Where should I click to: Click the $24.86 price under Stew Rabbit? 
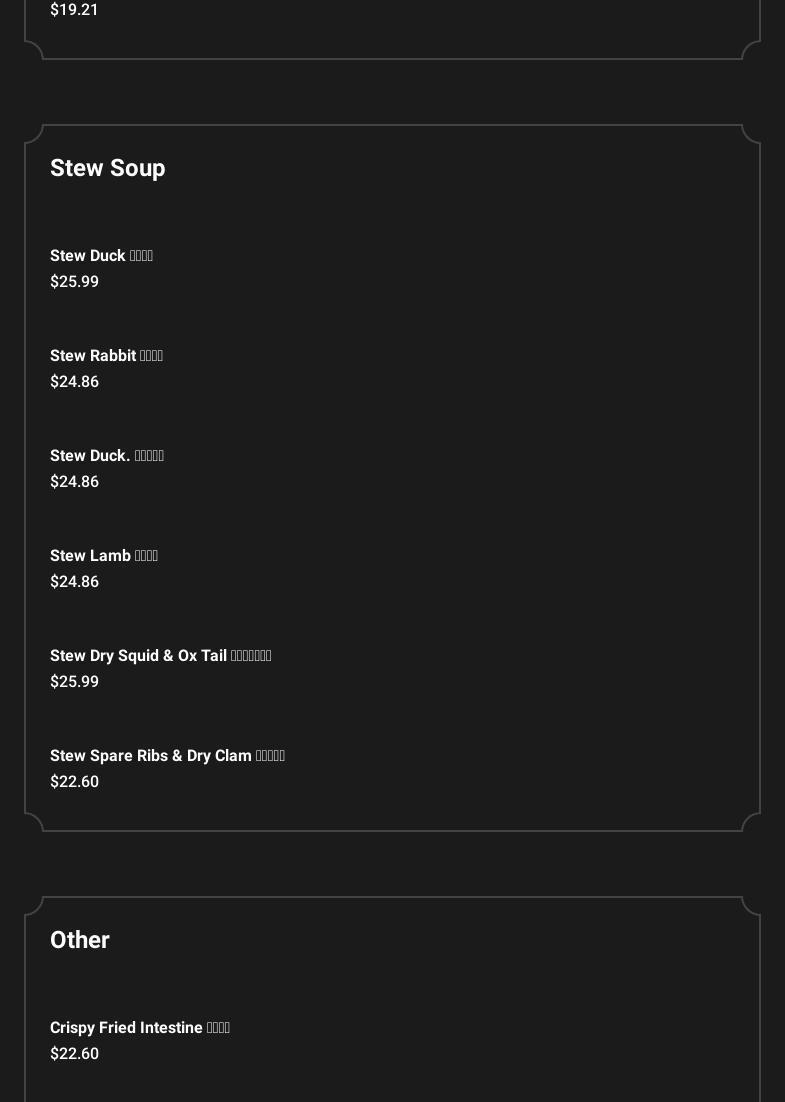[x=74, y=382]
